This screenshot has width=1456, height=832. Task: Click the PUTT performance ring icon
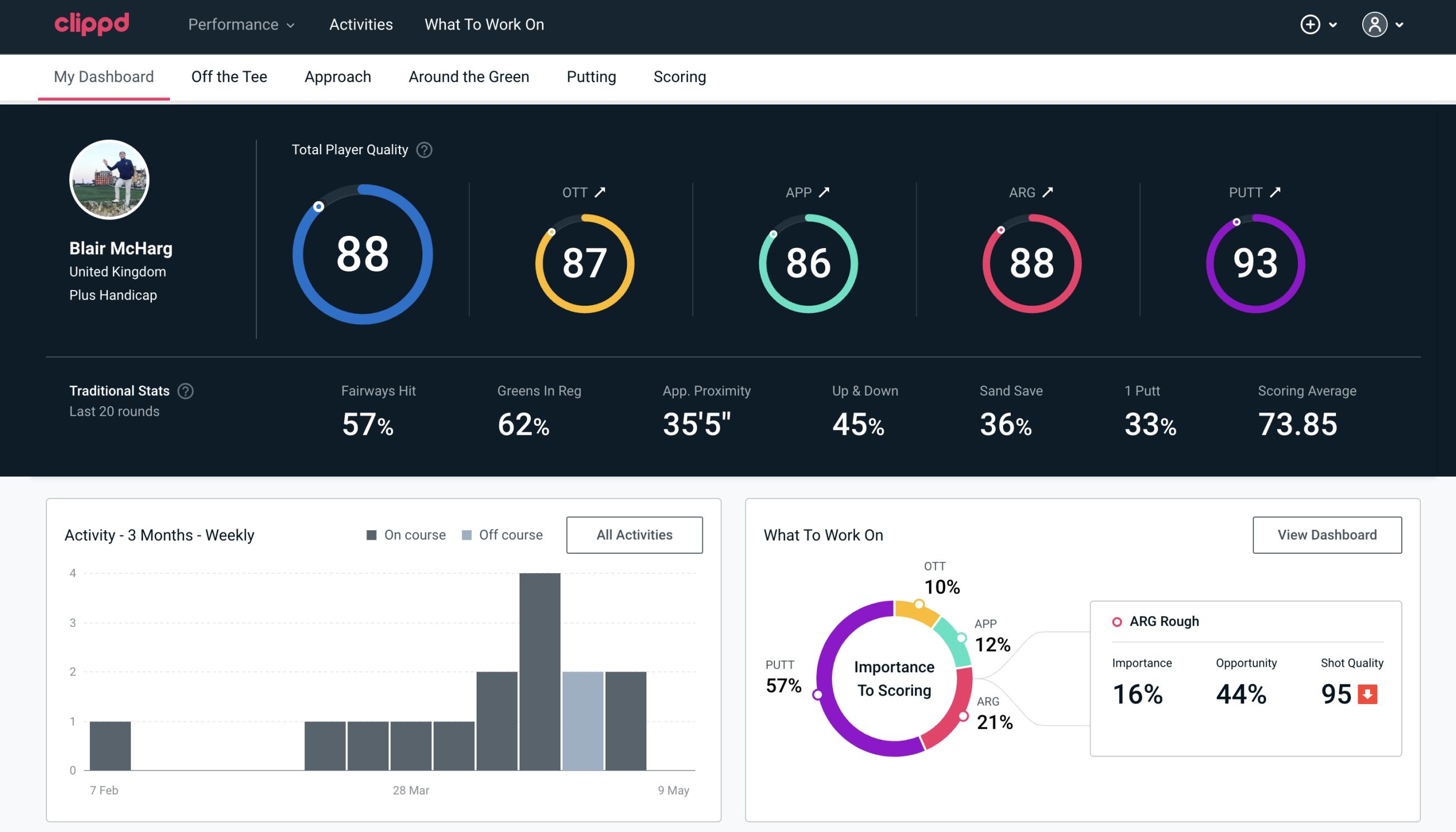click(x=1254, y=262)
